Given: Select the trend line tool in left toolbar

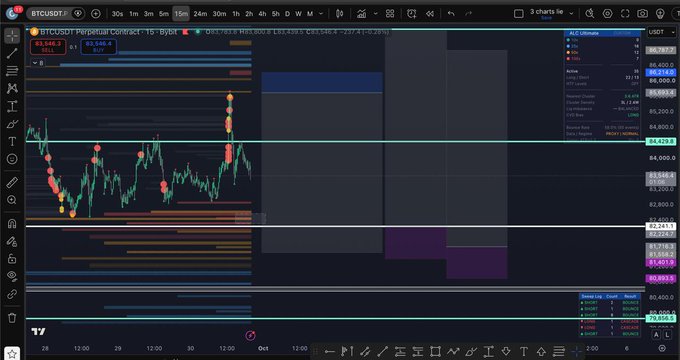Looking at the screenshot, I should pyautogui.click(x=12, y=53).
